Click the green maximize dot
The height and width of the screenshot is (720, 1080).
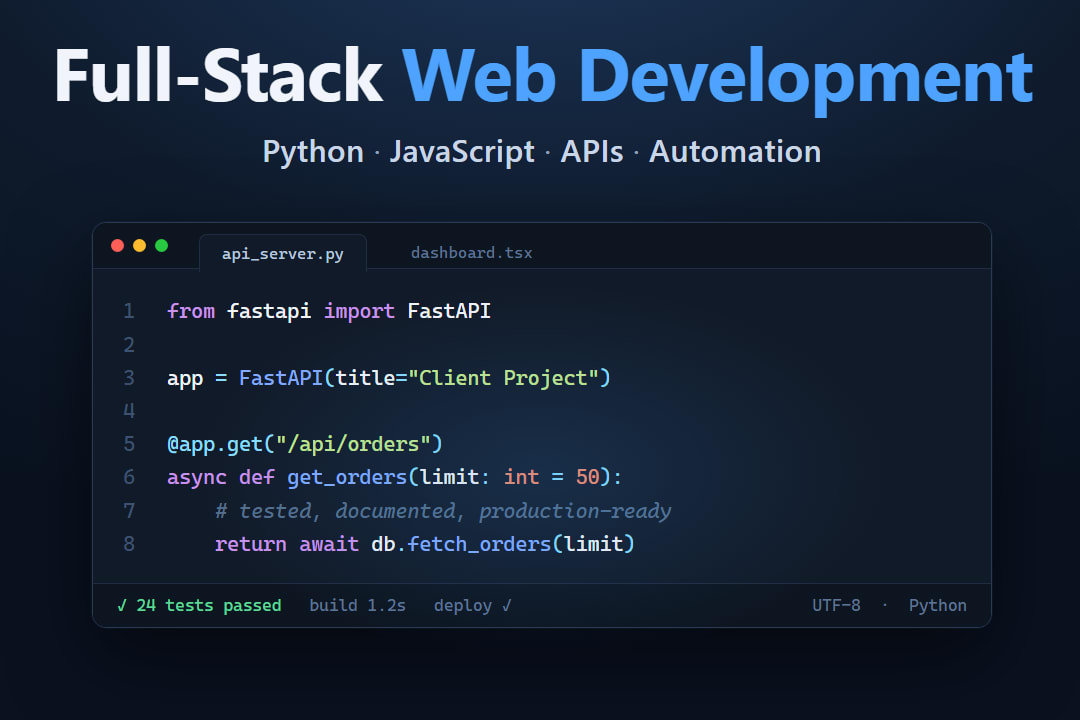pos(161,246)
